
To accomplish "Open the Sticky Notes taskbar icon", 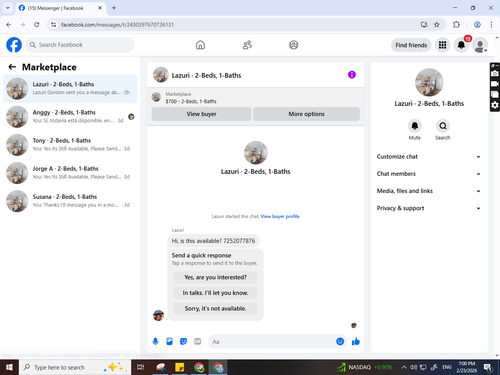I will 180,367.
